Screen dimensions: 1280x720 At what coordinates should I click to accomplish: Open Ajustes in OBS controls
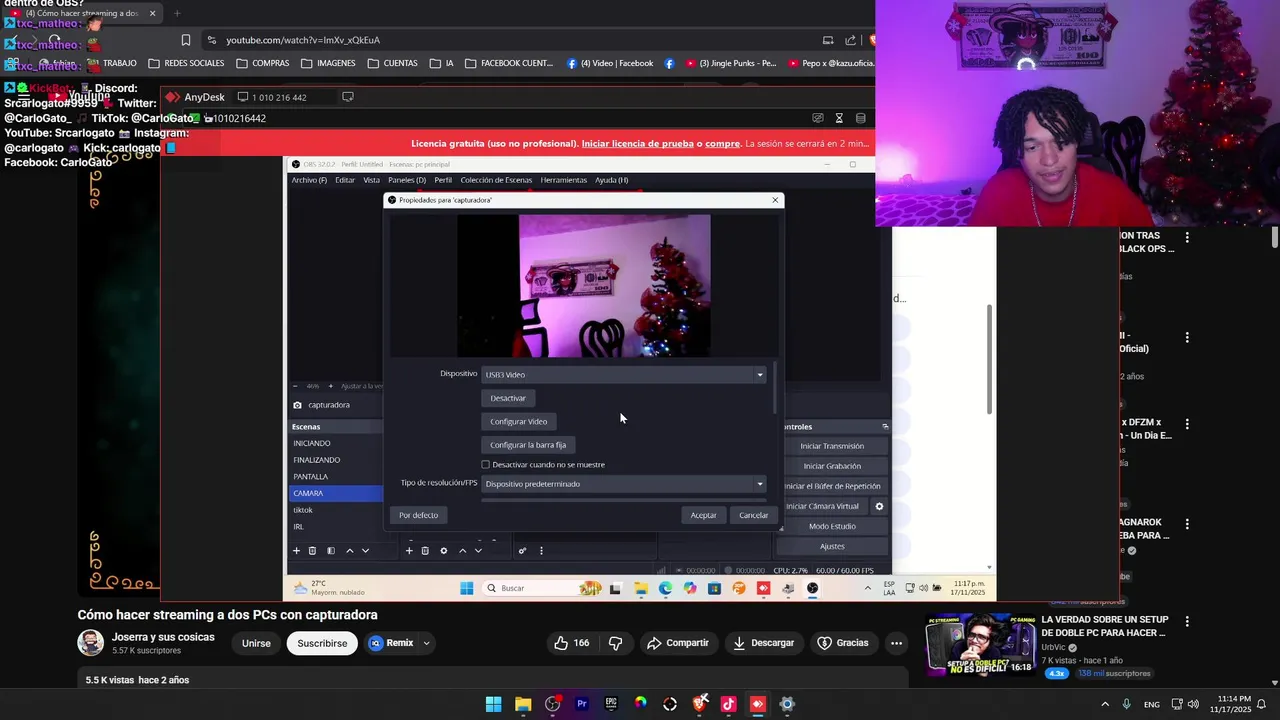pyautogui.click(x=832, y=546)
